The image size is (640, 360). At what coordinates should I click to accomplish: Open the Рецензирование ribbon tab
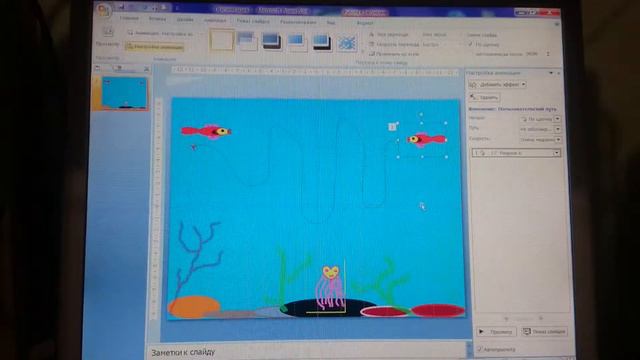click(298, 22)
